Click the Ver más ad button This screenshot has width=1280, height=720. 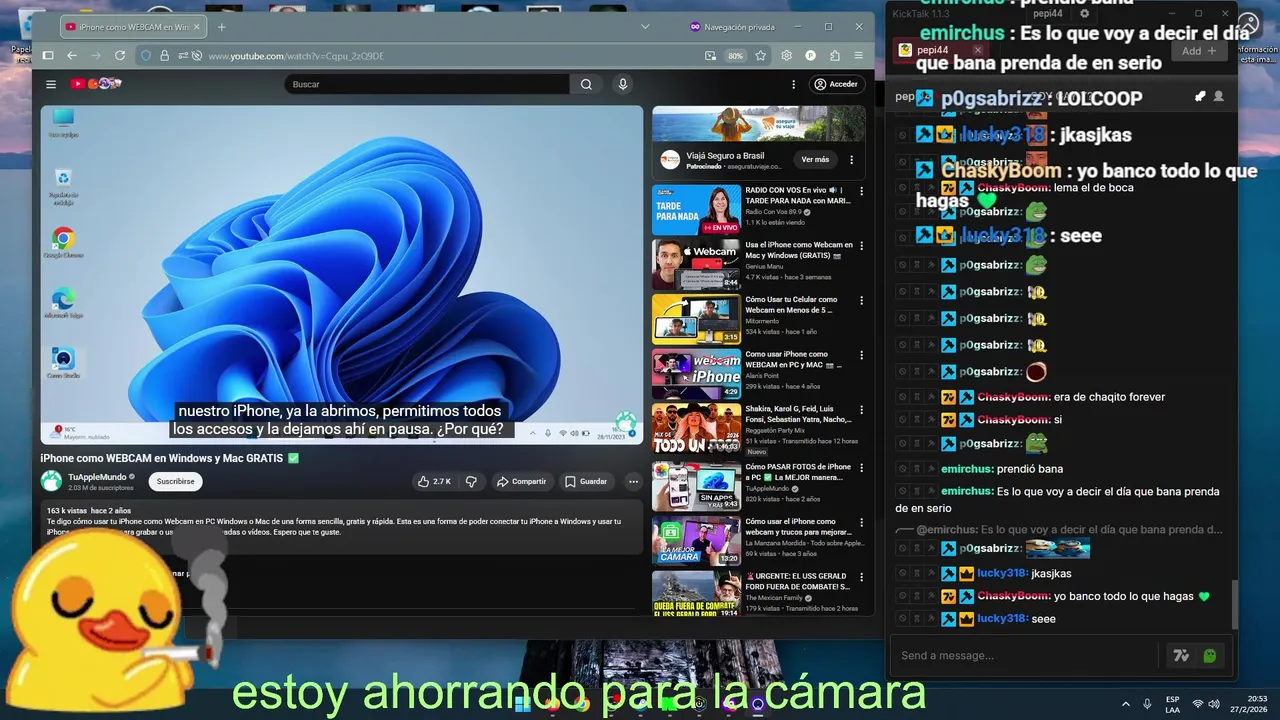pyautogui.click(x=815, y=159)
